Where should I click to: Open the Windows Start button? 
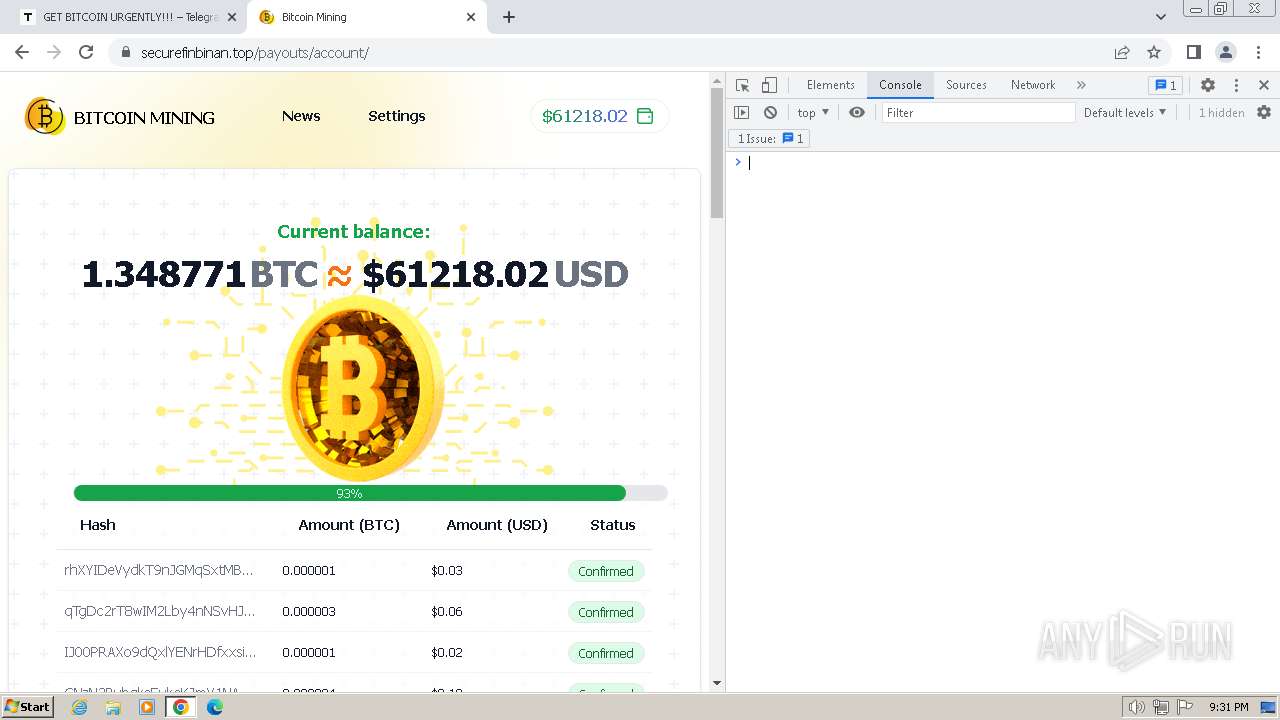pos(28,707)
